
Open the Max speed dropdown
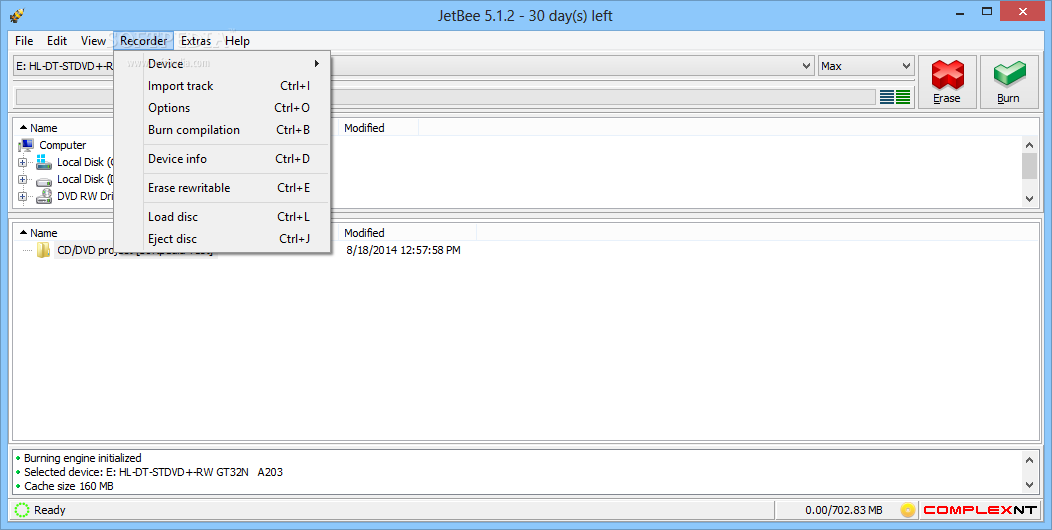866,66
